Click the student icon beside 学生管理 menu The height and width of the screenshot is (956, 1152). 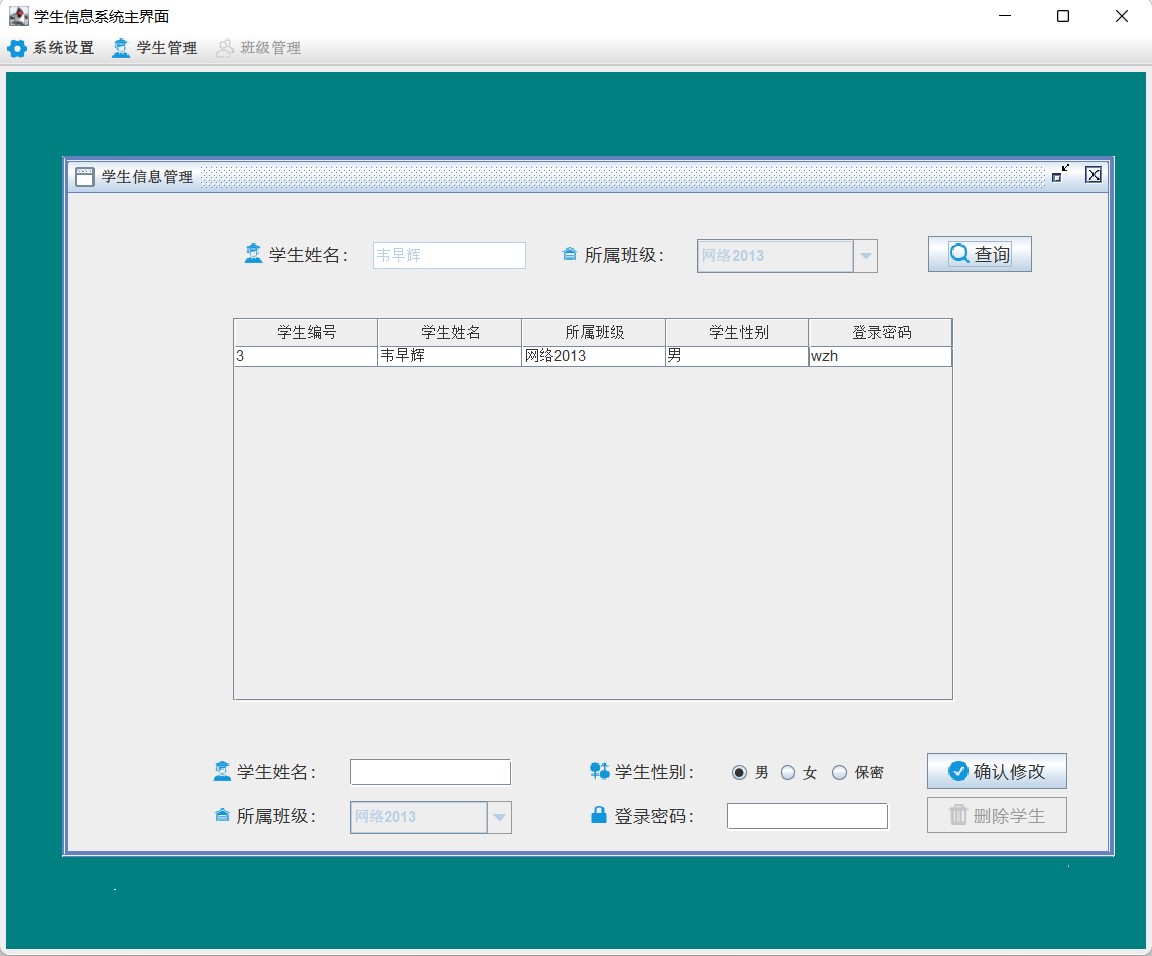120,48
